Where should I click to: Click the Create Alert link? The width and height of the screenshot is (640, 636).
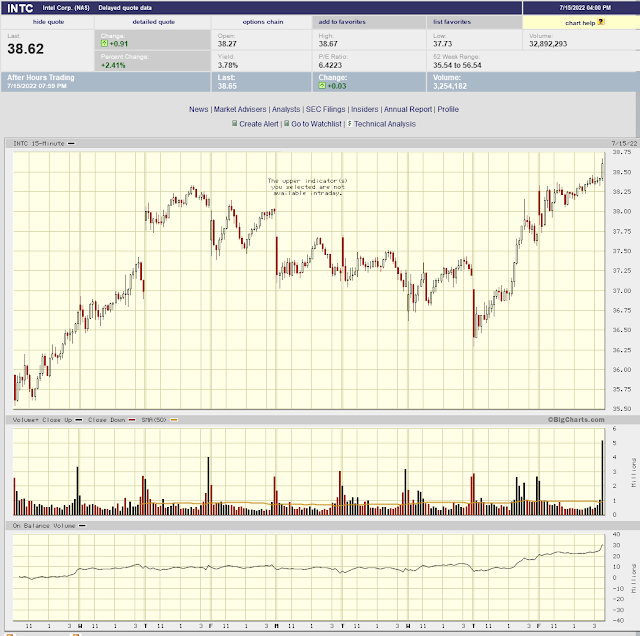click(x=259, y=124)
